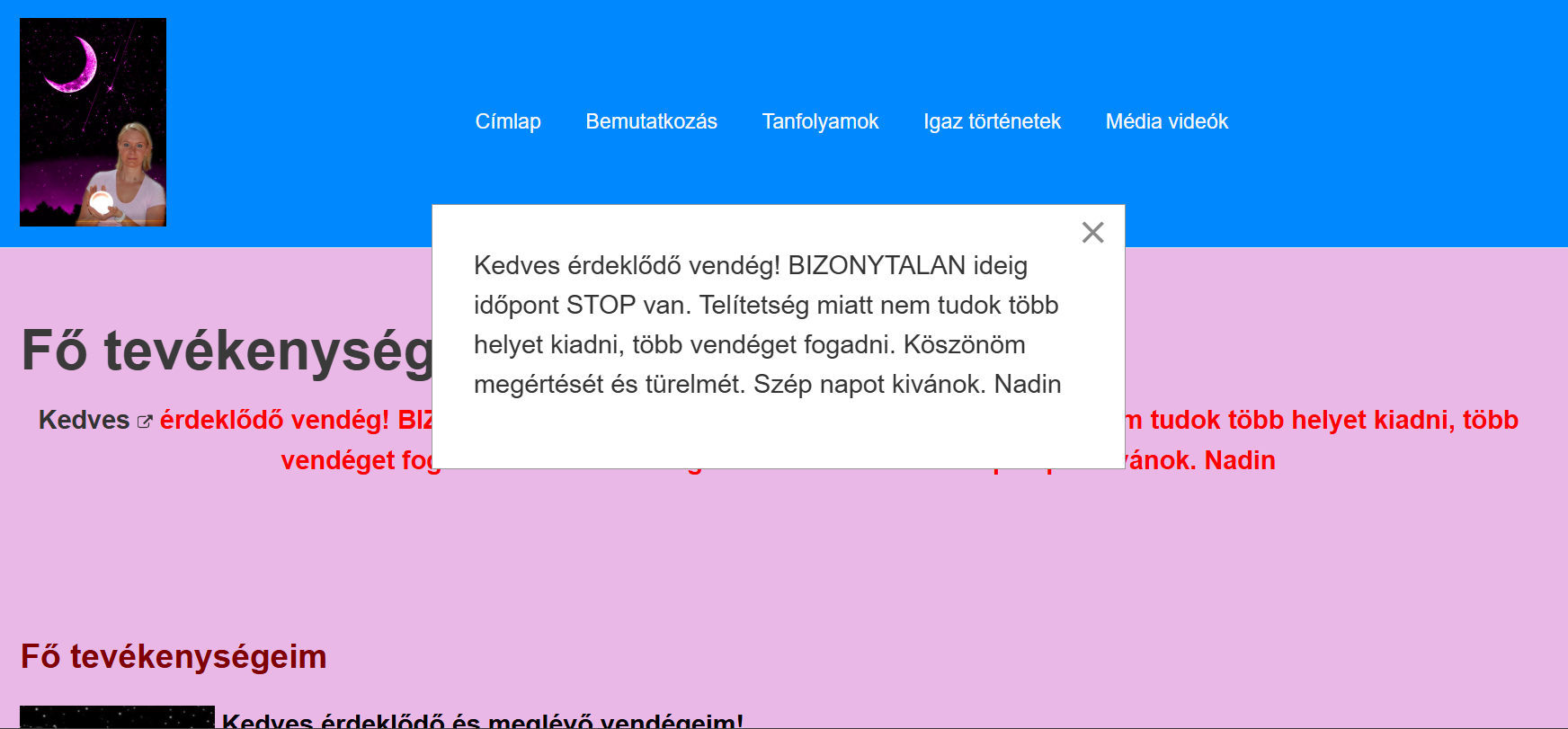
Task: Click the external link icon after Kedves
Action: tap(145, 421)
